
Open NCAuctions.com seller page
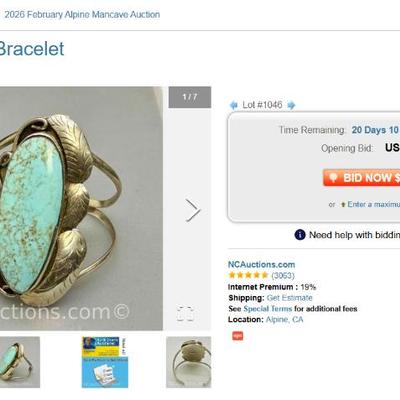pos(261,265)
